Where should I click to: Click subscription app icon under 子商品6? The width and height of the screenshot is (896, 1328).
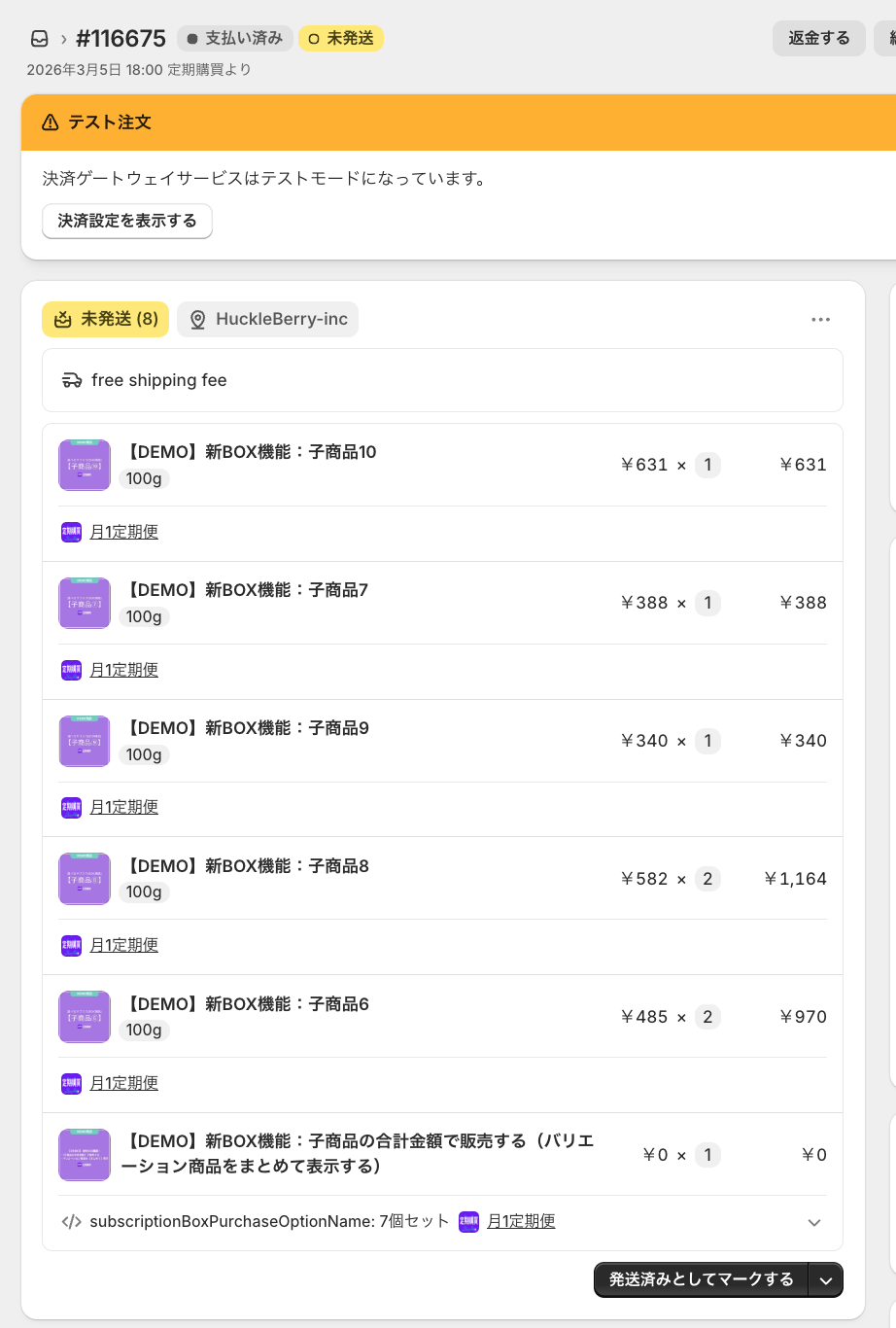[72, 1083]
